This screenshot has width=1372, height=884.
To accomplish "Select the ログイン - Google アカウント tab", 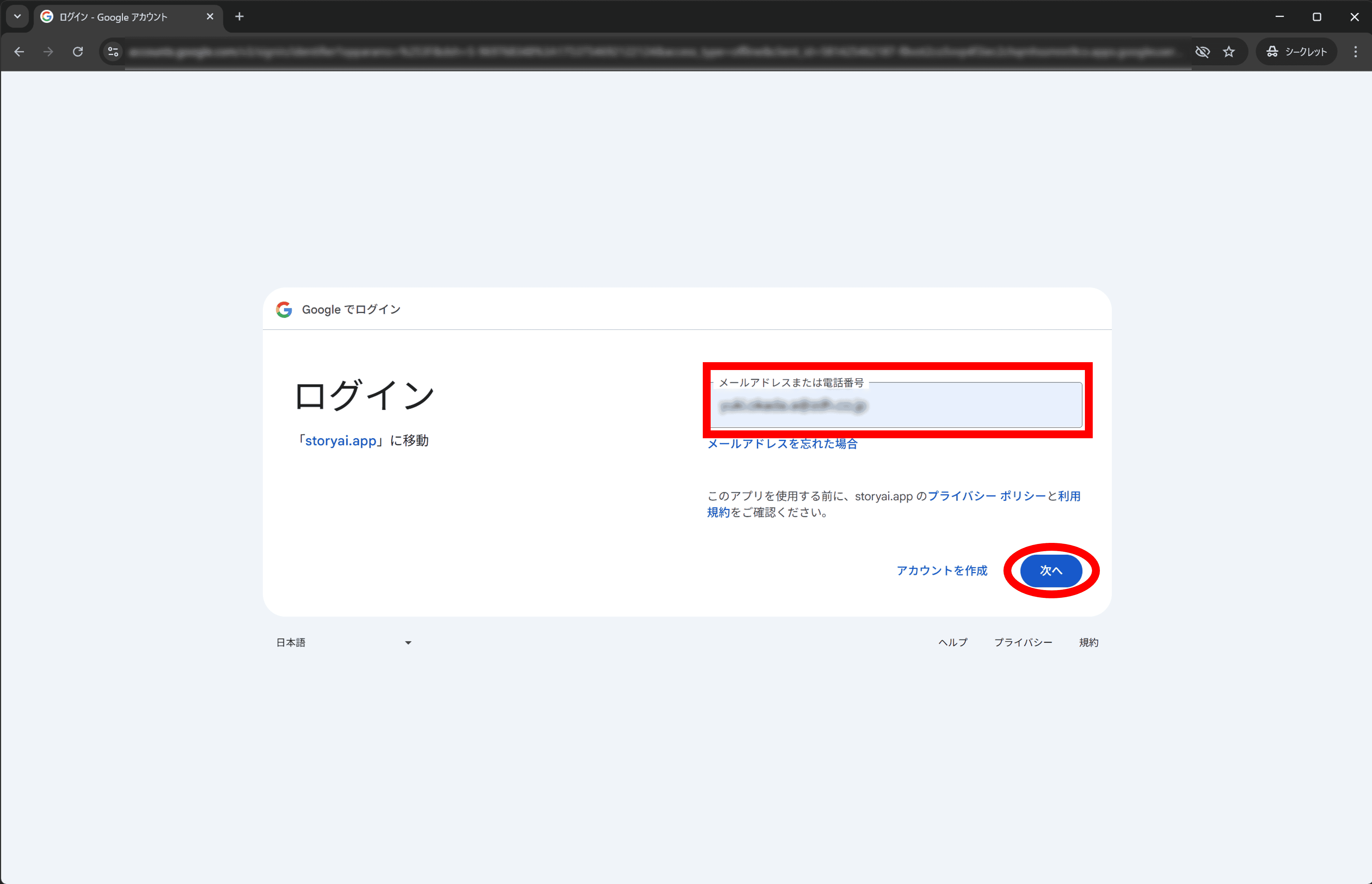I will tap(128, 17).
